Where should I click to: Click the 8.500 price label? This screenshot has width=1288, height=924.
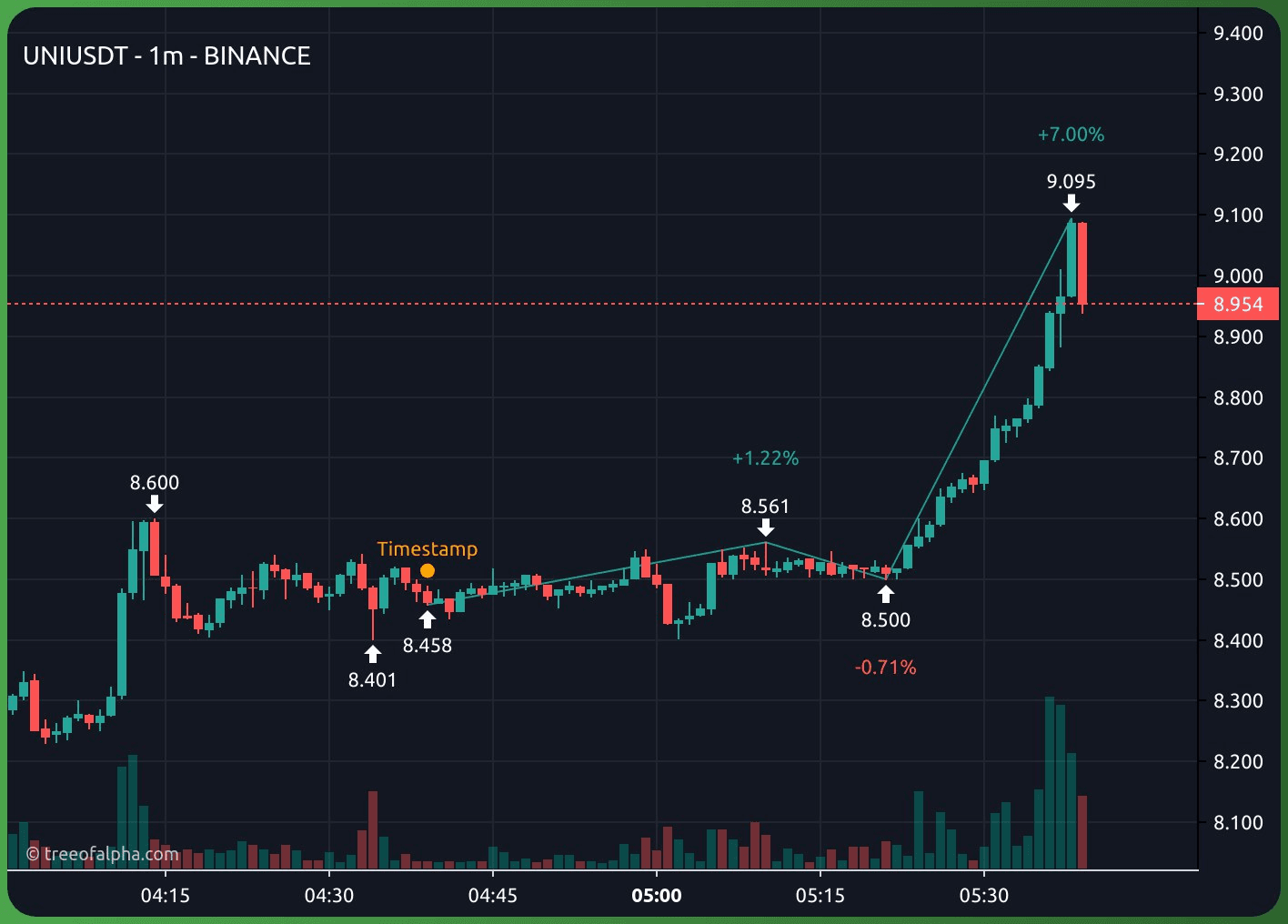886,620
